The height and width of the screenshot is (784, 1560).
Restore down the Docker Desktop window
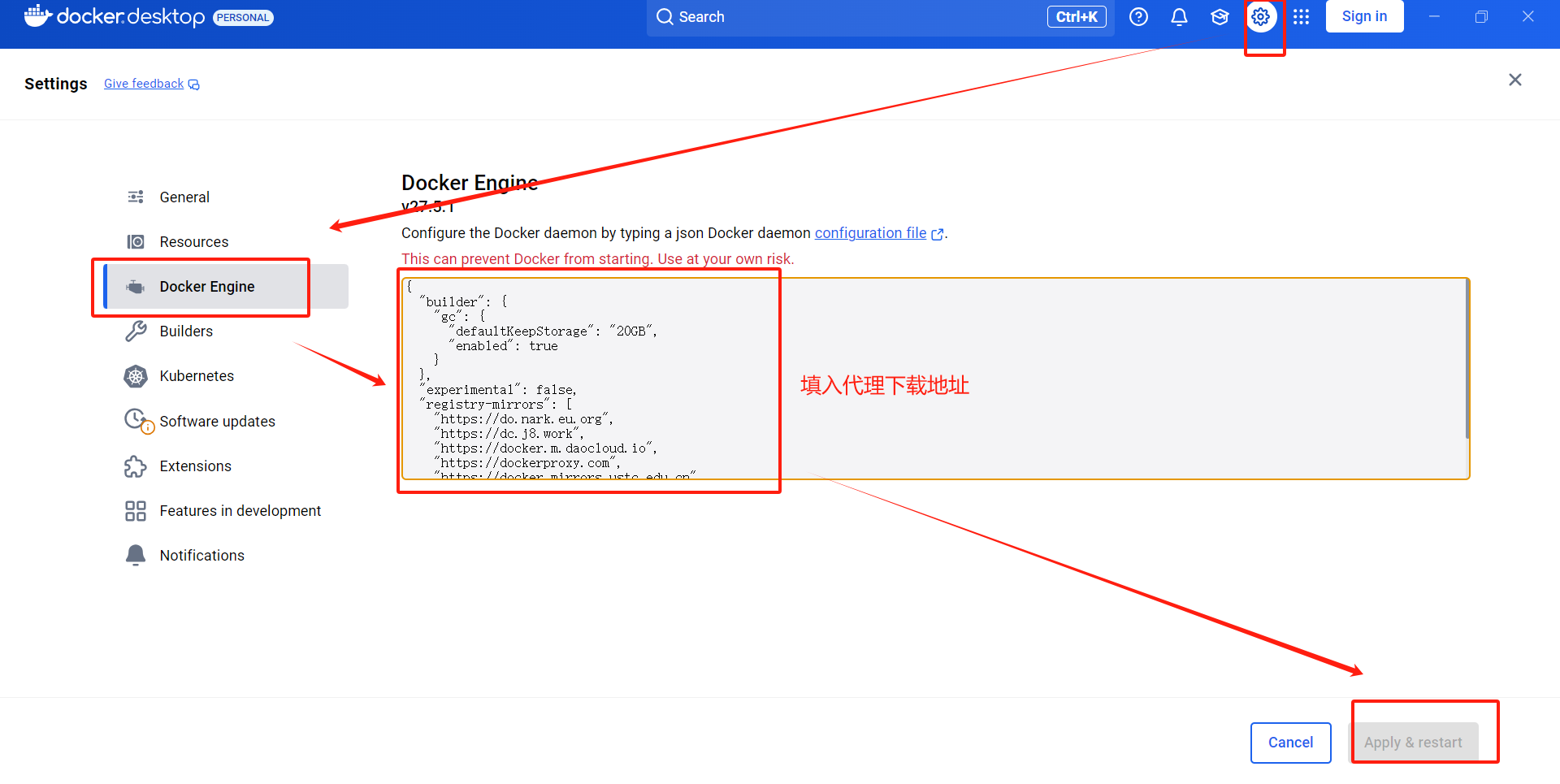pyautogui.click(x=1481, y=16)
